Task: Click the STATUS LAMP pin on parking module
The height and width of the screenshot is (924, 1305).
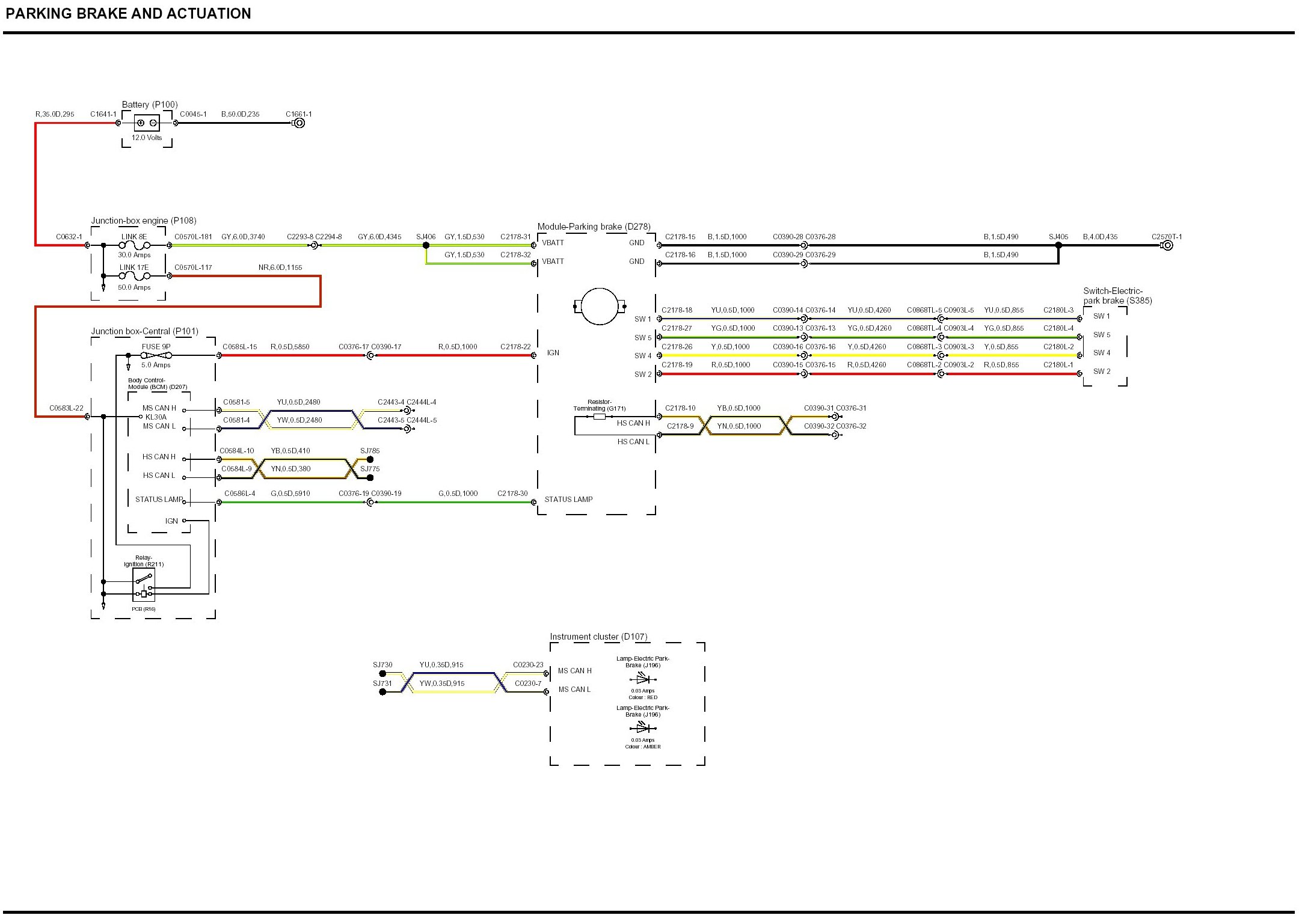Action: coord(568,500)
